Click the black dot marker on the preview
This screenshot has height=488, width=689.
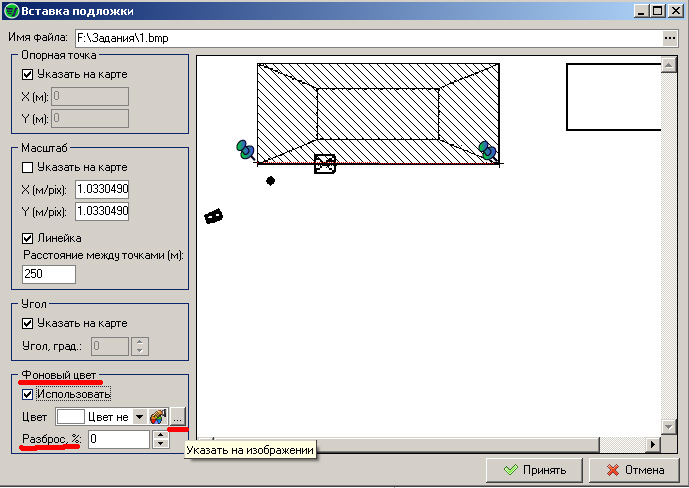pyautogui.click(x=270, y=181)
